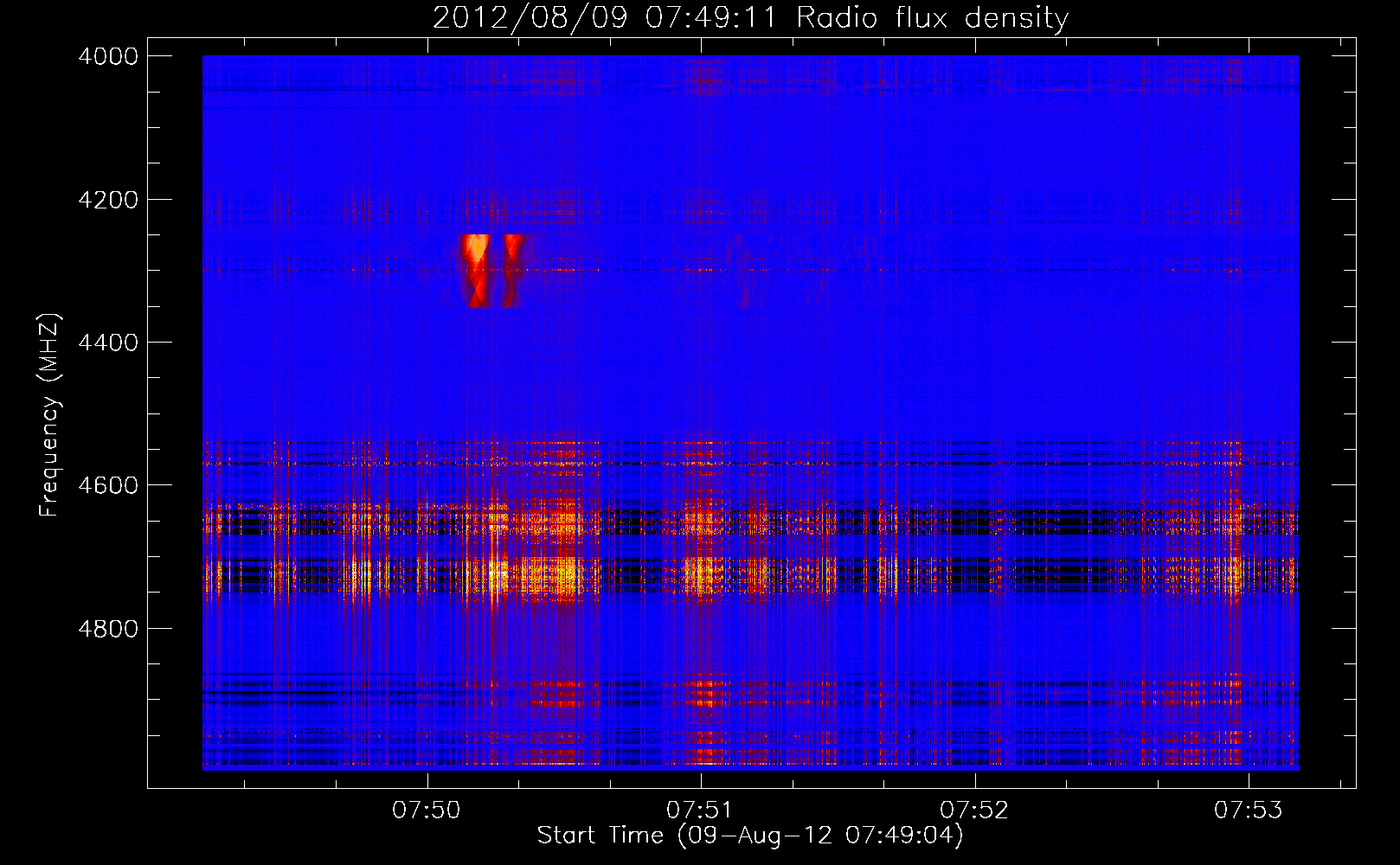
Task: Click the plot title "2012/08/09 07:49:11 Radio flux density"
Action: tap(750, 17)
